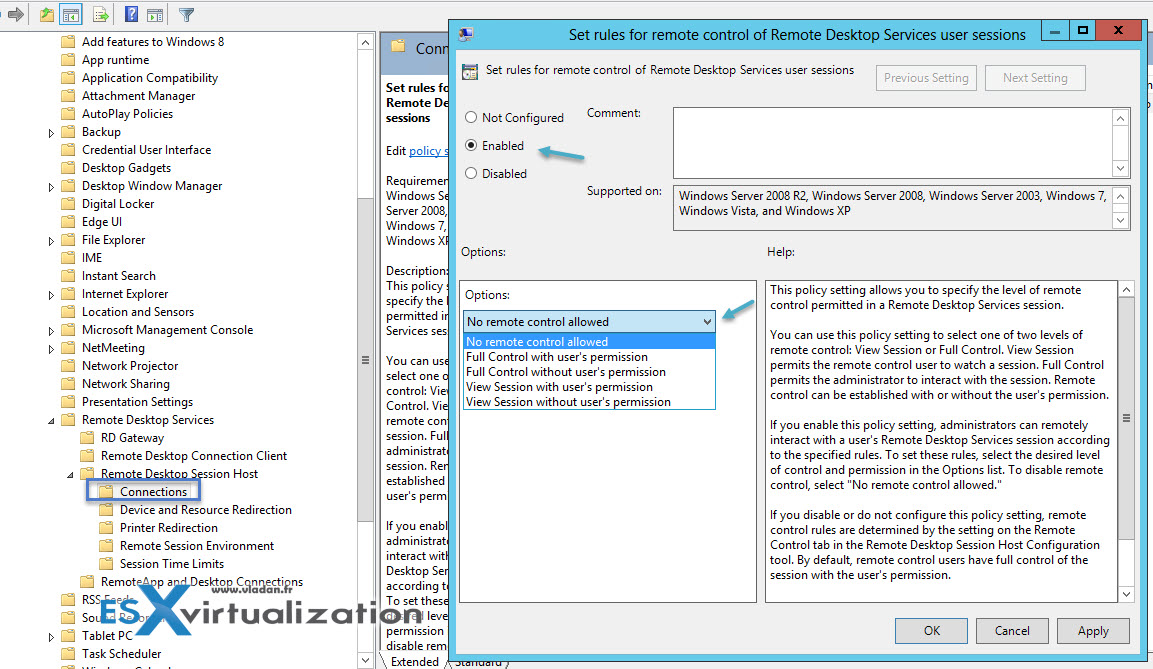1153x669 pixels.
Task: Expand the Tablet PC tree node
Action: (51, 637)
